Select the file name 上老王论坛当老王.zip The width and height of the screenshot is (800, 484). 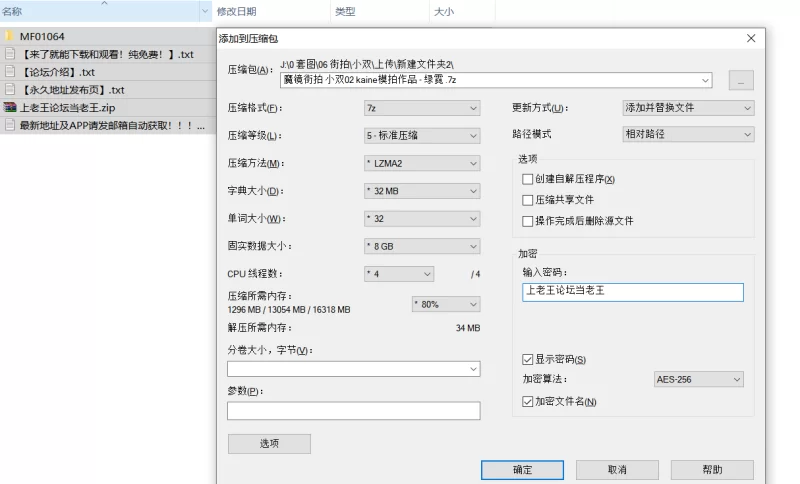[67, 108]
